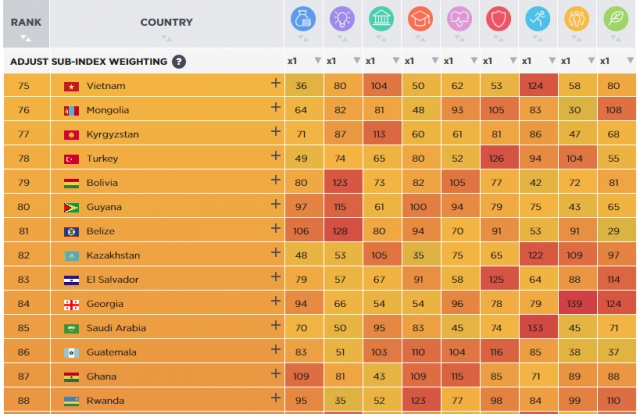Open the sub-index weighting help question mark
640x414 pixels.
tap(179, 61)
